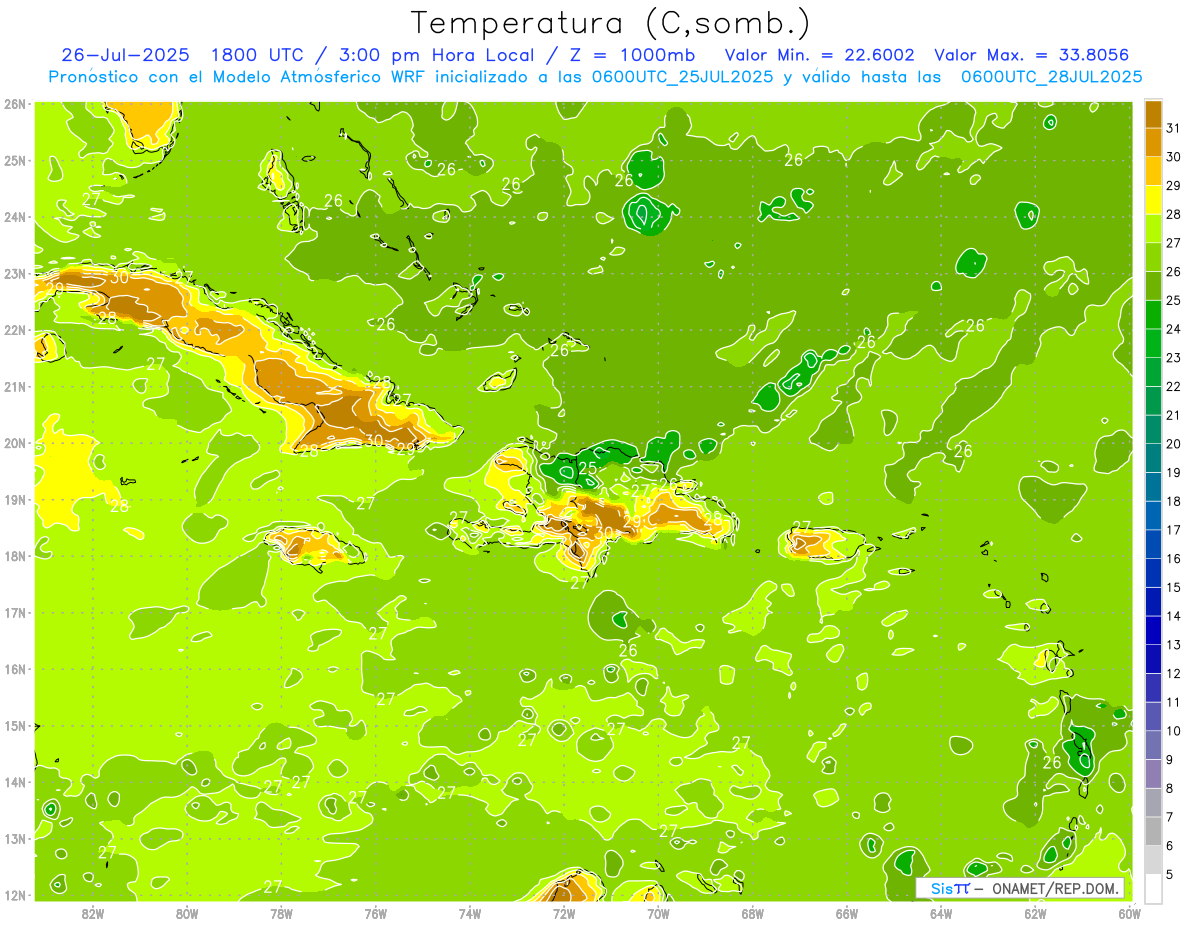
Task: Click the 60W longitude axis label
Action: pyautogui.click(x=1130, y=913)
